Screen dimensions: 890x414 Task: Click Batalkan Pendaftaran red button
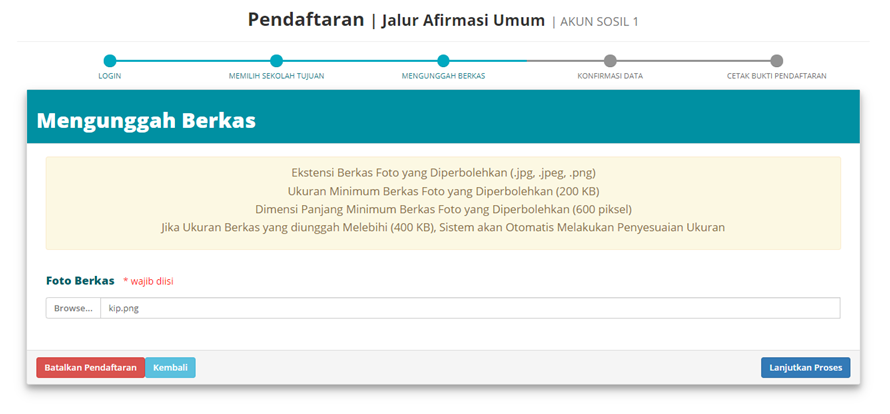click(x=91, y=367)
